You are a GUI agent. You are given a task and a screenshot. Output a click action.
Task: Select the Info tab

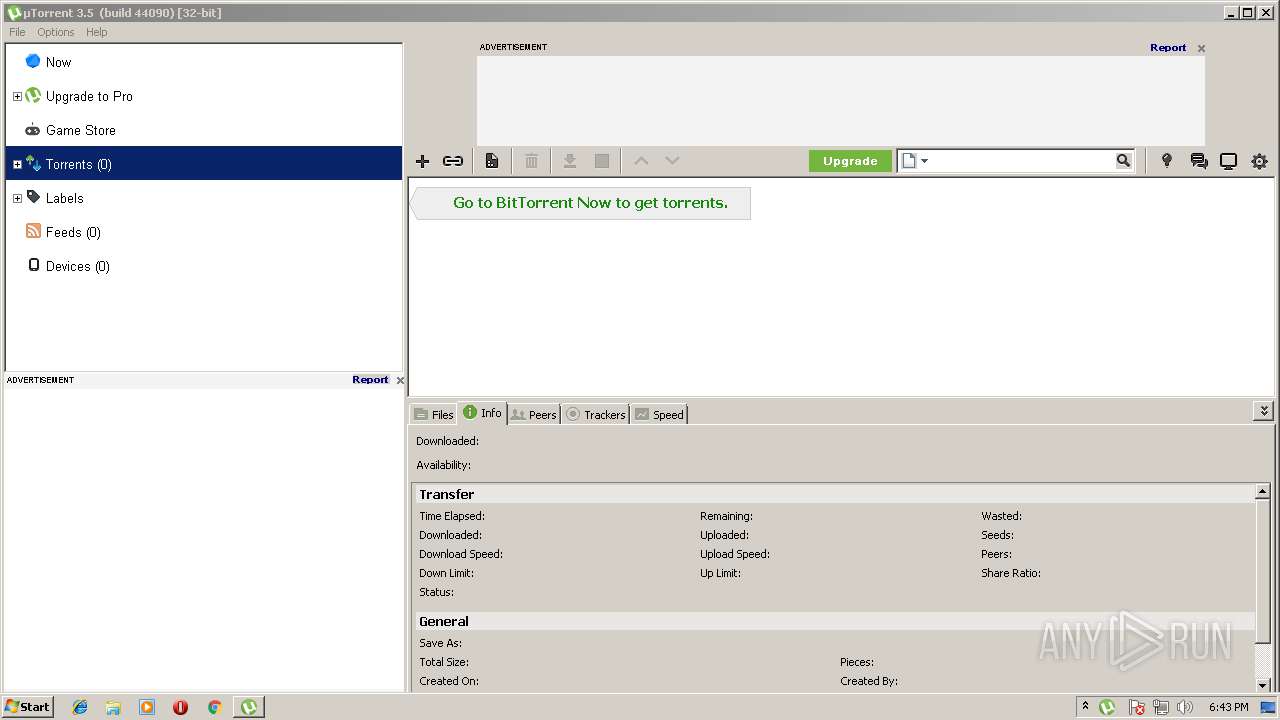482,413
